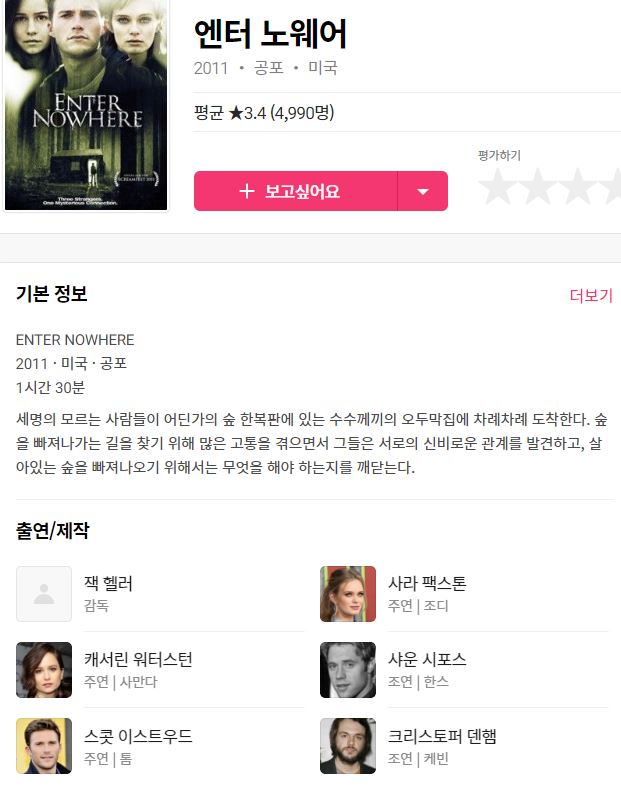This screenshot has height=795, width=621.
Task: Click the name 사라 팩스톤
Action: pos(427,584)
